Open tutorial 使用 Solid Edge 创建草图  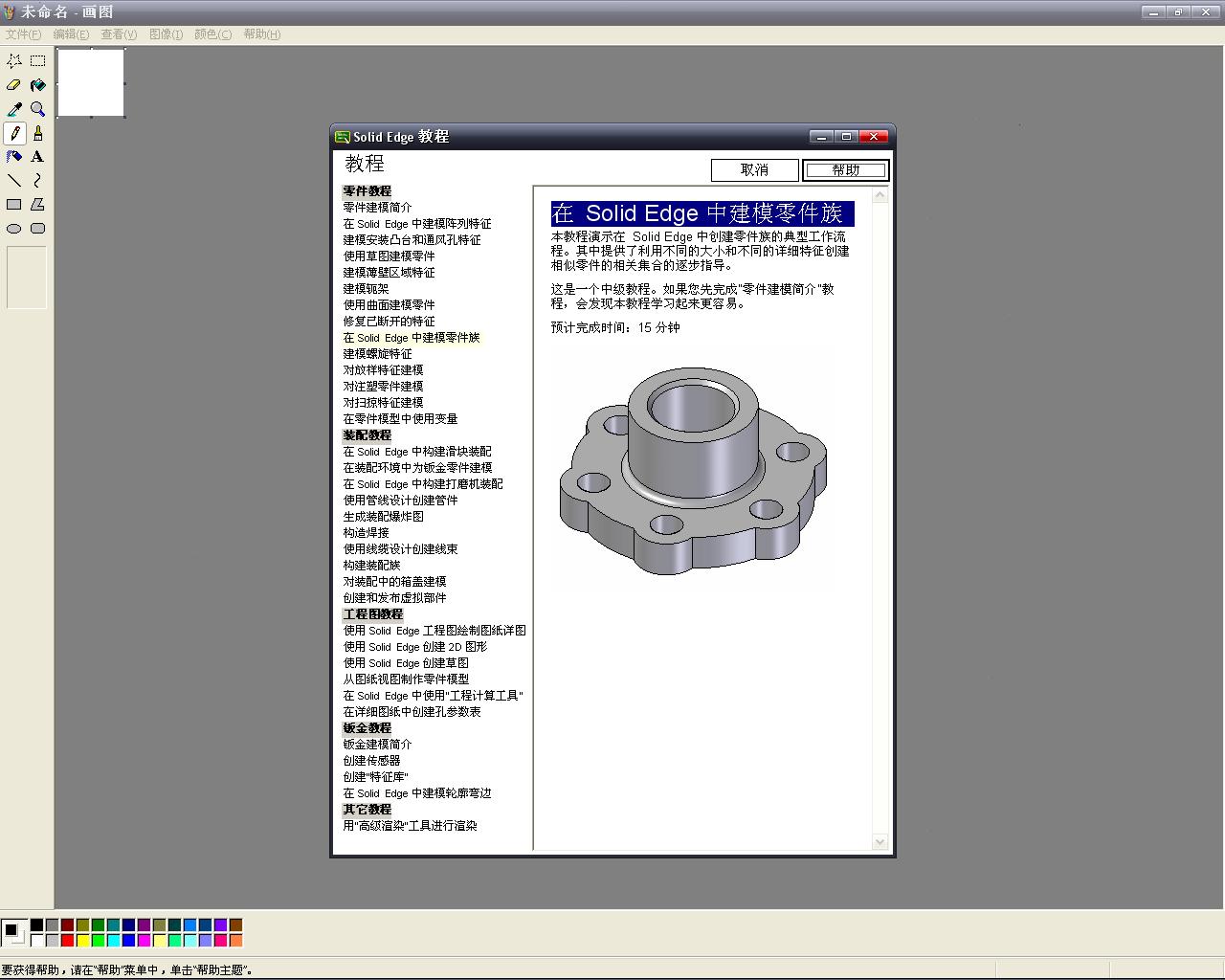click(x=406, y=663)
